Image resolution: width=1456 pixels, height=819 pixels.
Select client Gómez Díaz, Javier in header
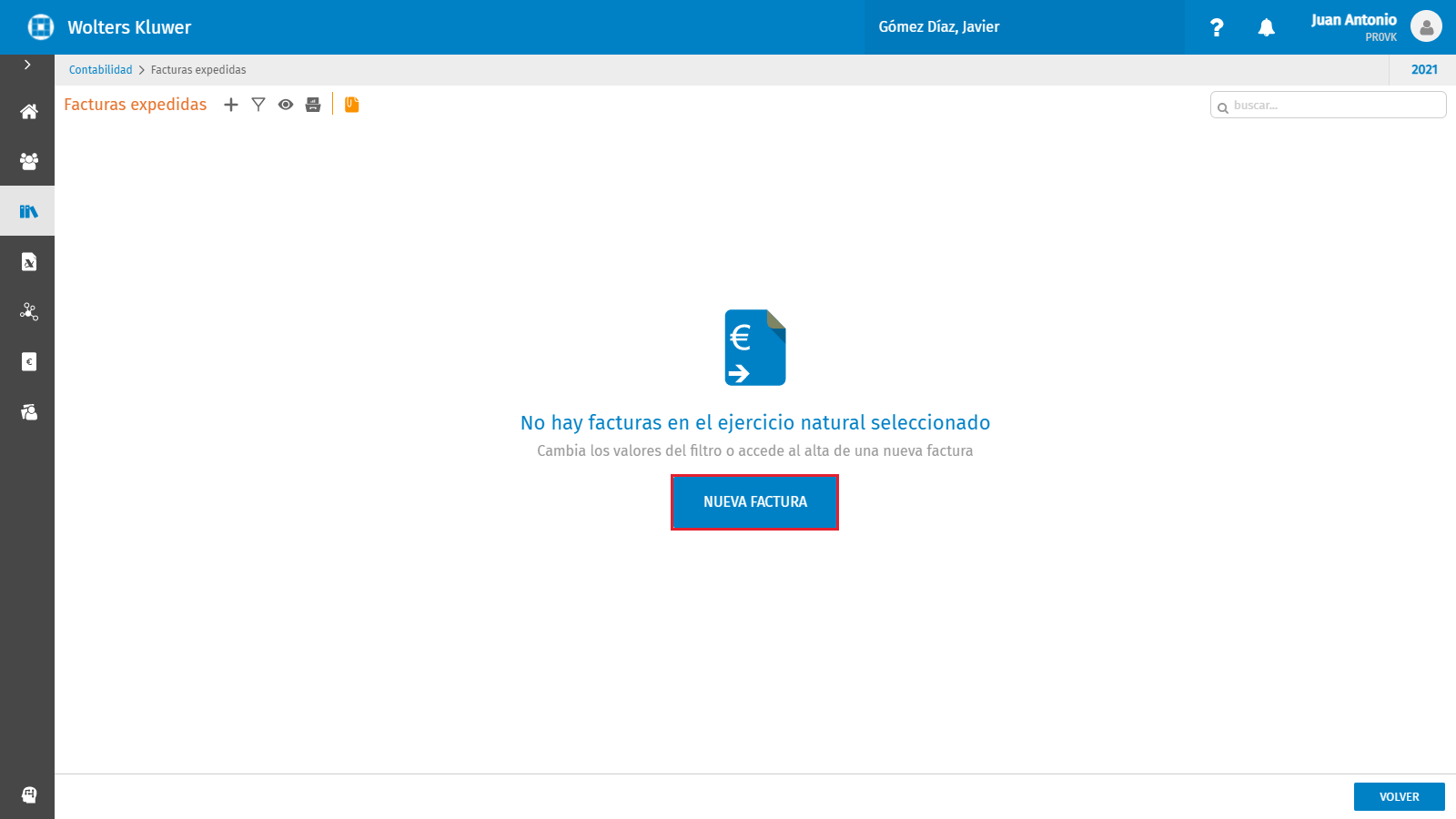click(x=939, y=27)
